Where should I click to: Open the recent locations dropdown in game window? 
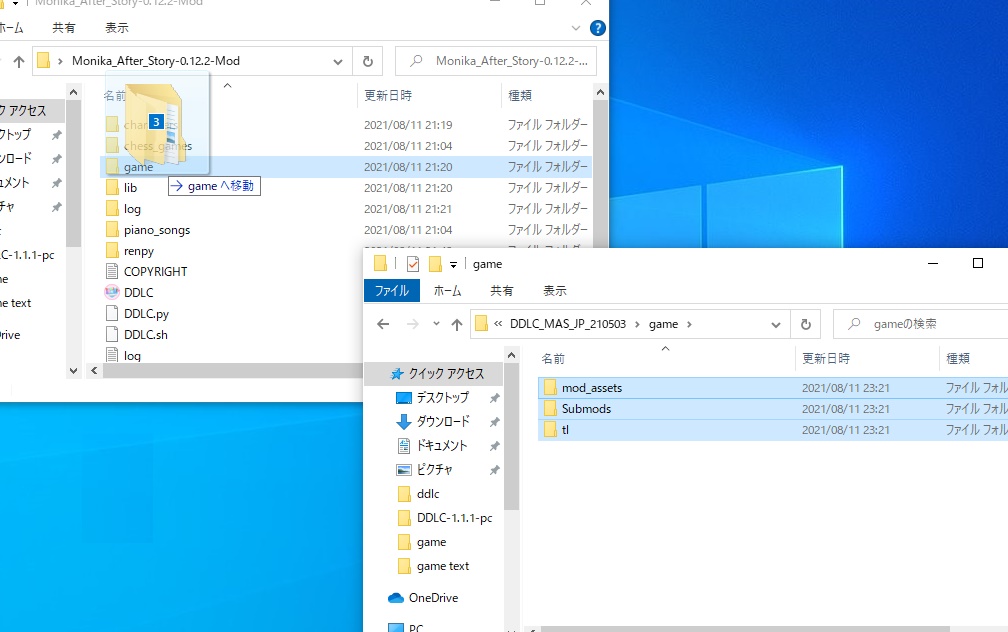pyautogui.click(x=436, y=324)
